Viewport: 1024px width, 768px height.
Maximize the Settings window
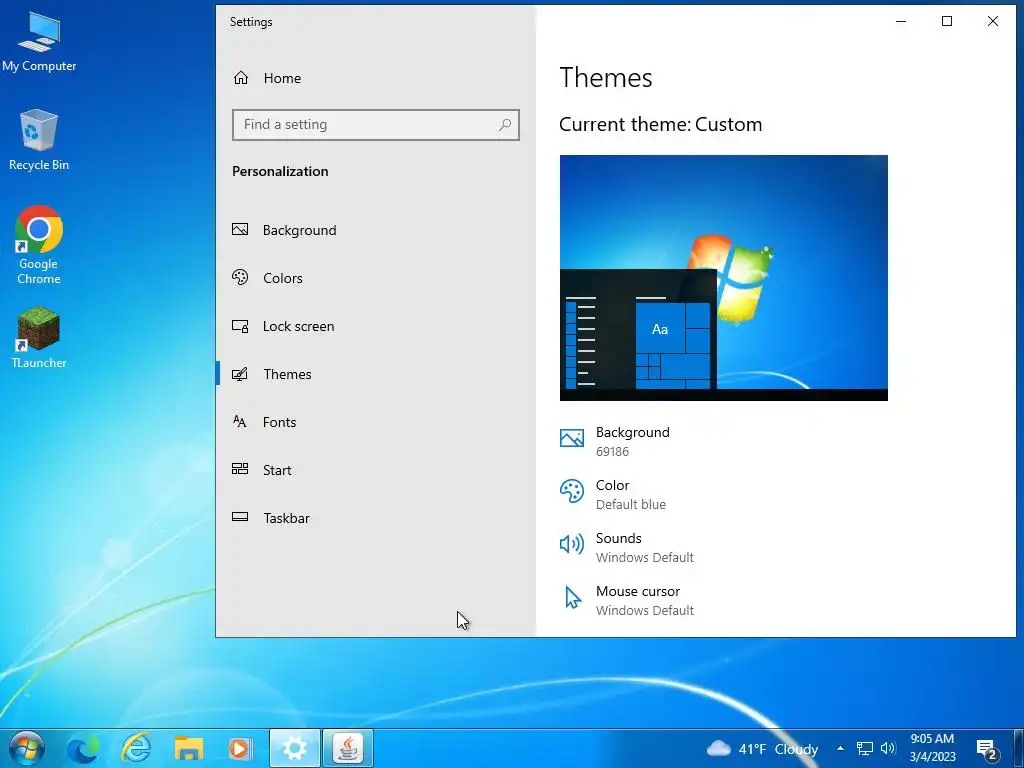947,22
